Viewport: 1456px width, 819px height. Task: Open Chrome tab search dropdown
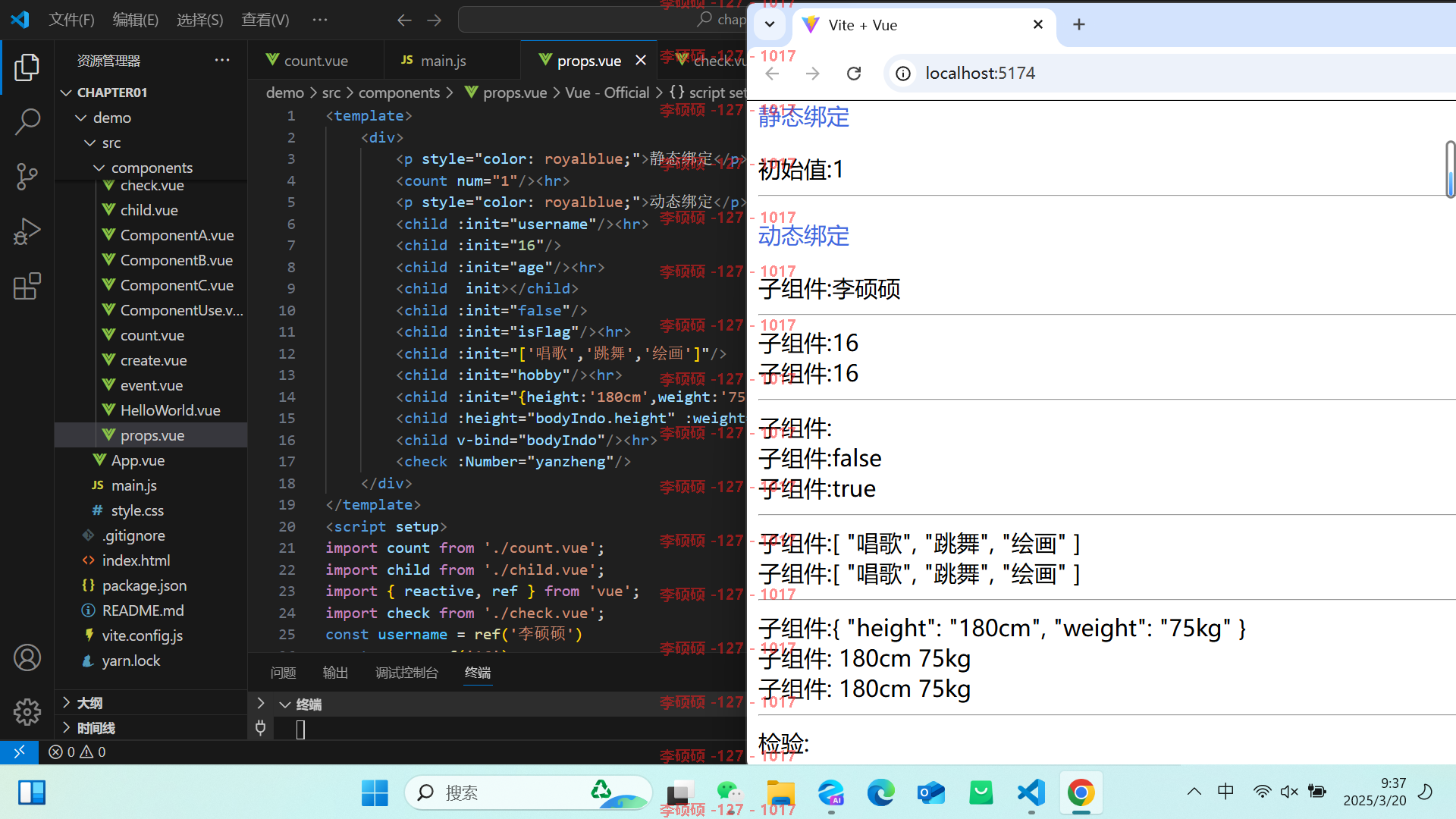tap(770, 24)
